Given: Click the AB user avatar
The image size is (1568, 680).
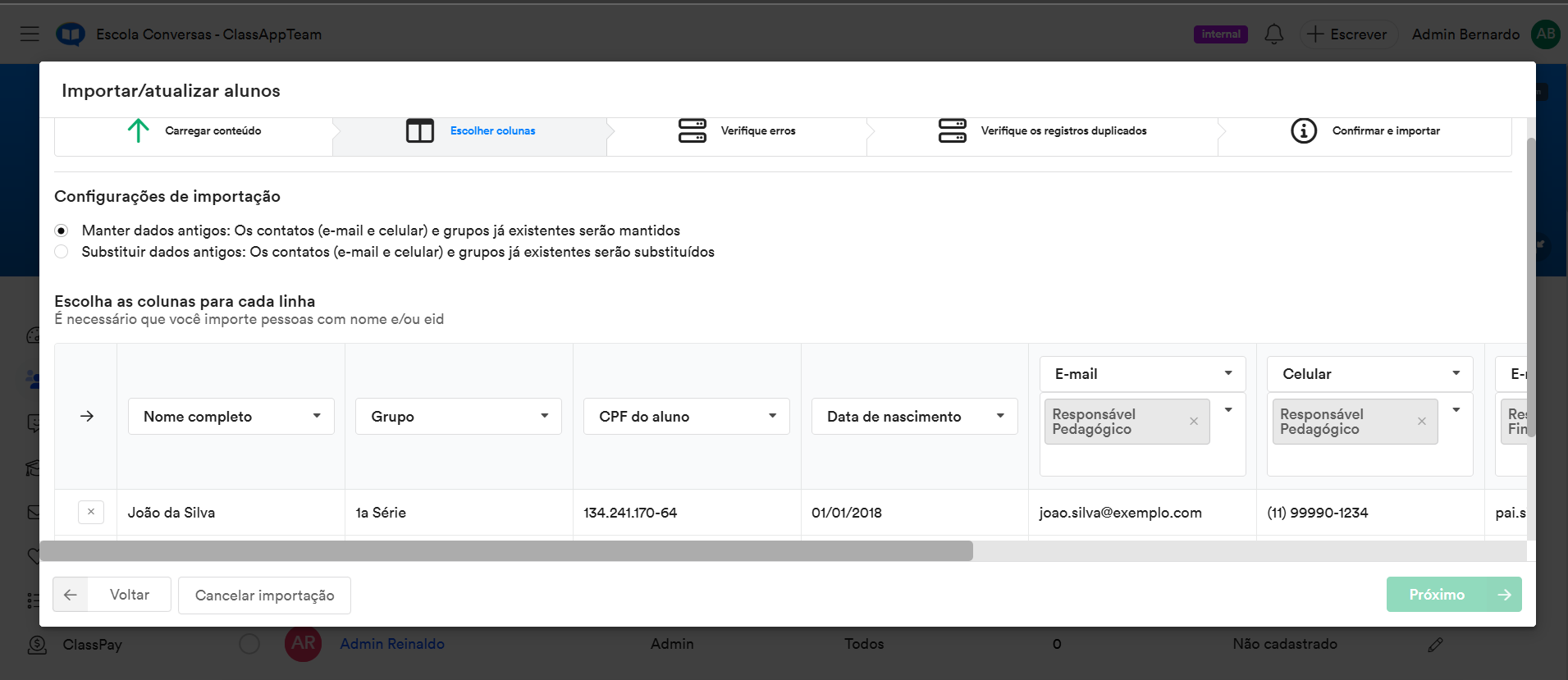Looking at the screenshot, I should point(1545,34).
